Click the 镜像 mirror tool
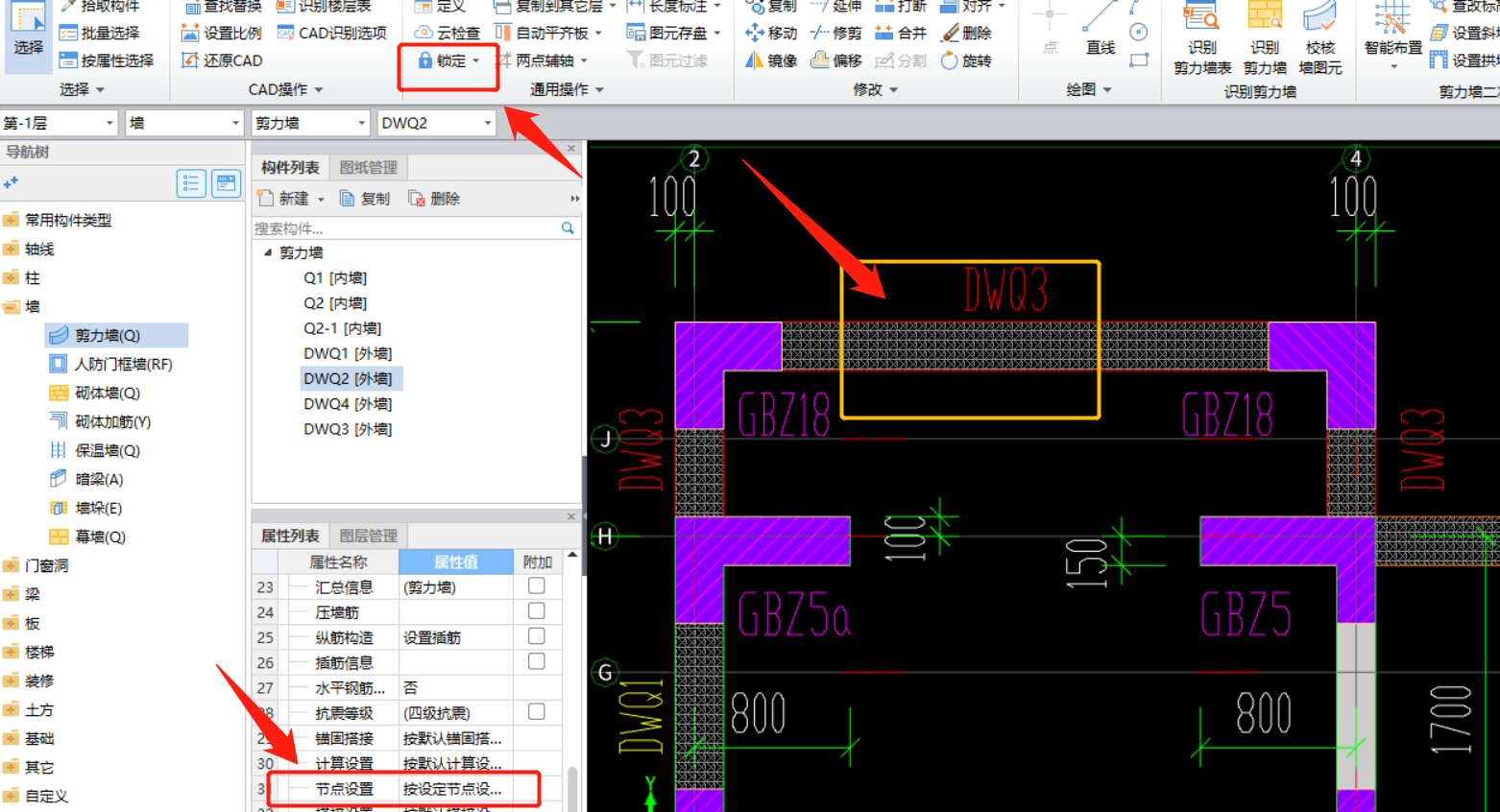The height and width of the screenshot is (812, 1500). click(x=771, y=60)
